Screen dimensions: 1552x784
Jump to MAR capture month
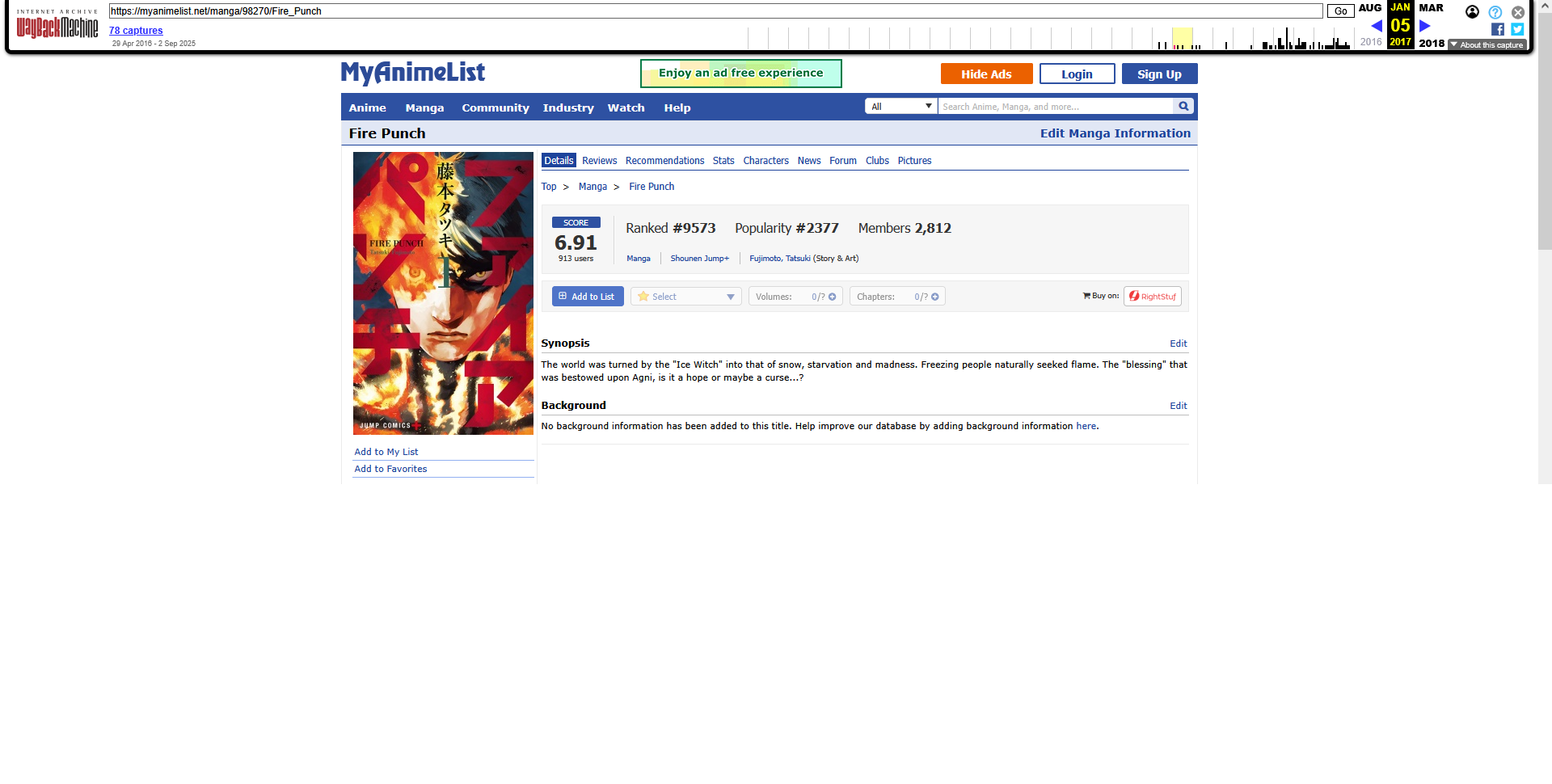point(1431,8)
